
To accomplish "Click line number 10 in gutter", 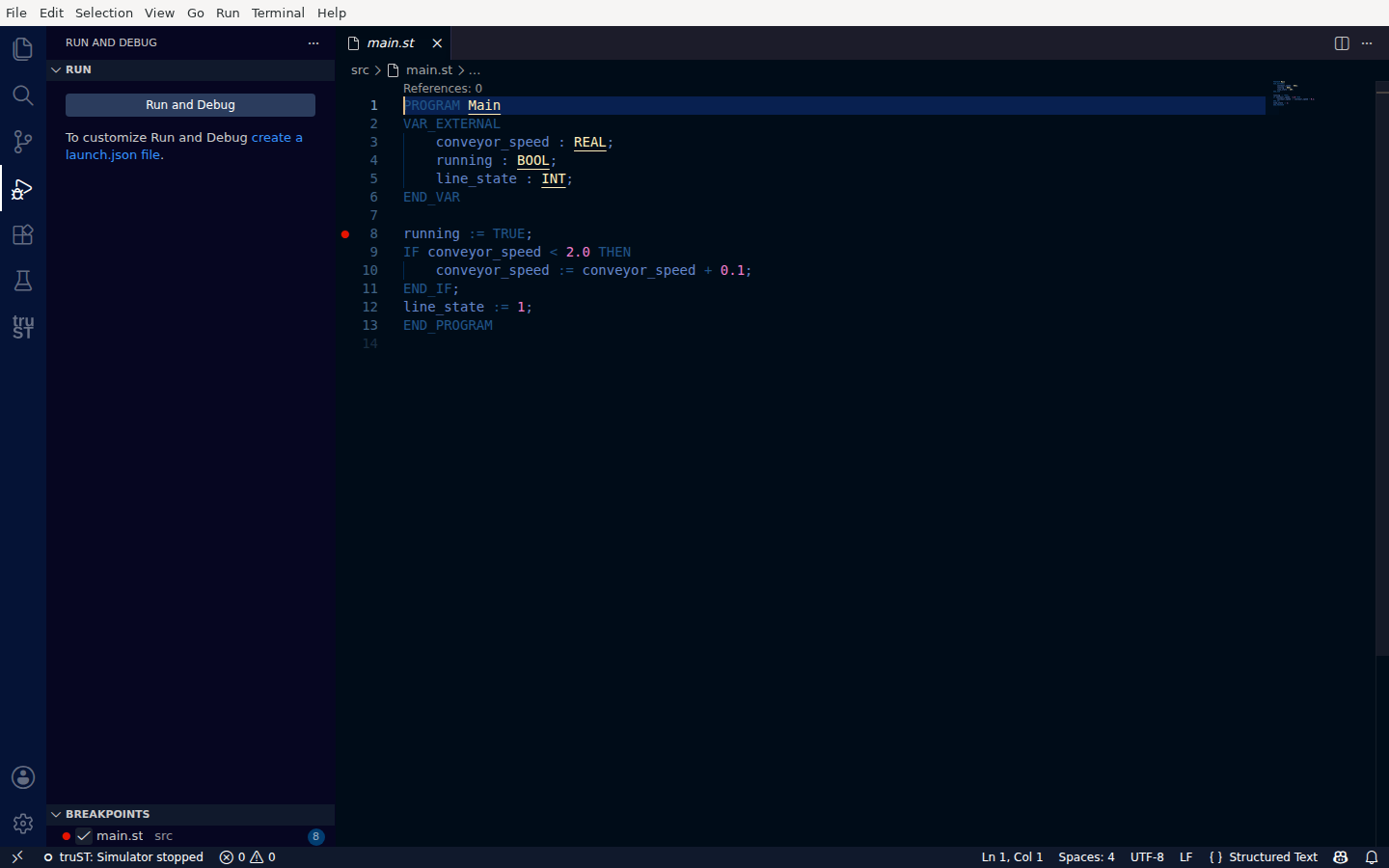I will [369, 270].
